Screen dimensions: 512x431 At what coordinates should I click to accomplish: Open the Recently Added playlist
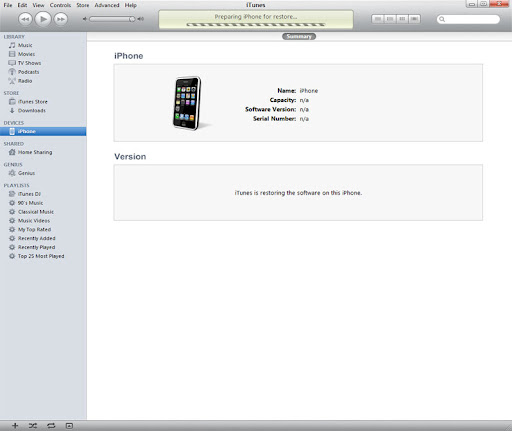click(43, 238)
